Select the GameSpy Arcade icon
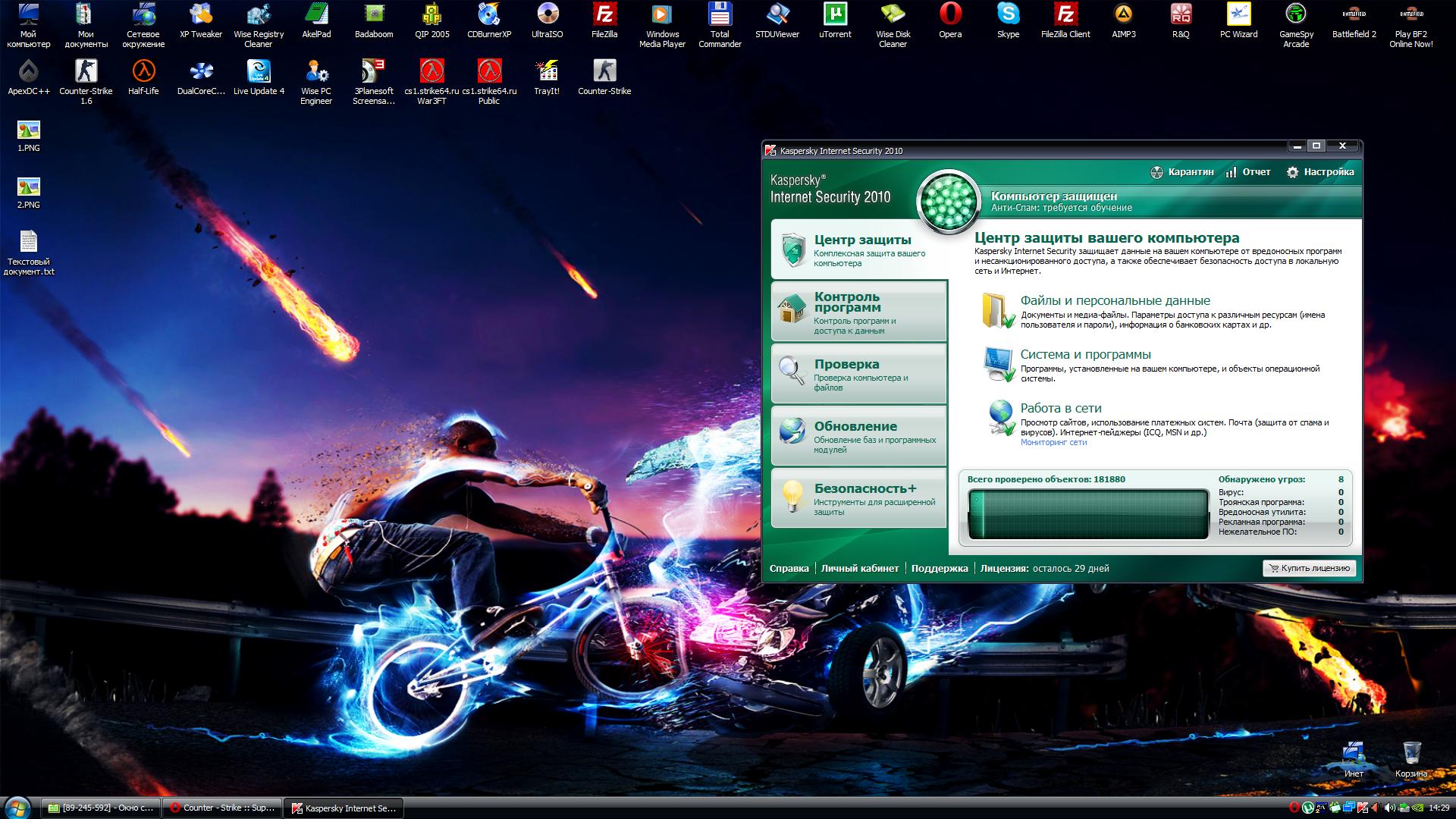This screenshot has width=1456, height=819. [x=1296, y=26]
